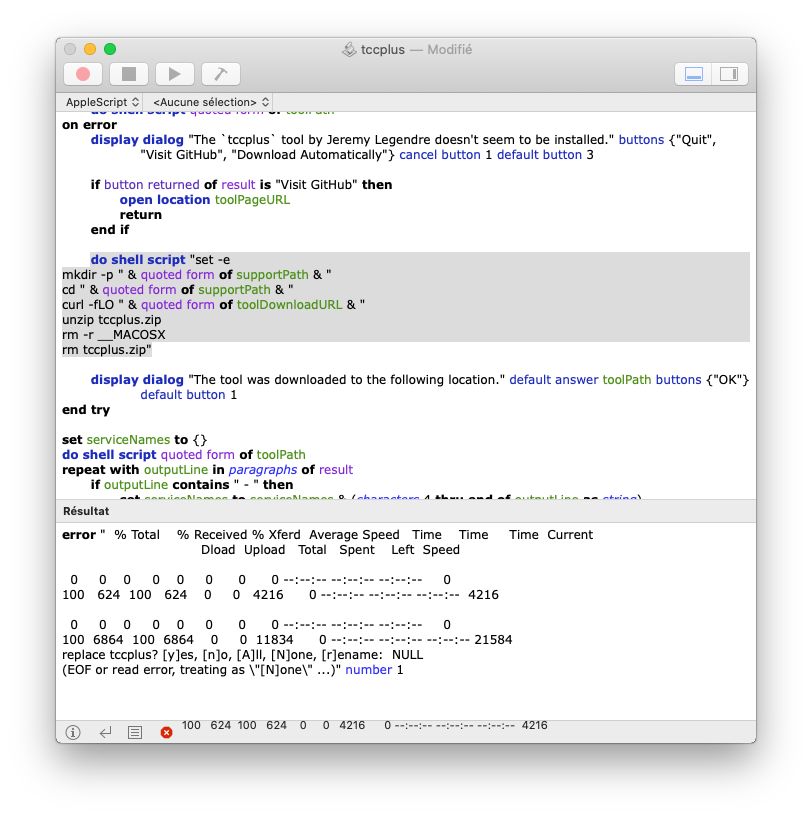The width and height of the screenshot is (812, 817).
Task: Show script description with the info icon
Action: click(x=73, y=733)
